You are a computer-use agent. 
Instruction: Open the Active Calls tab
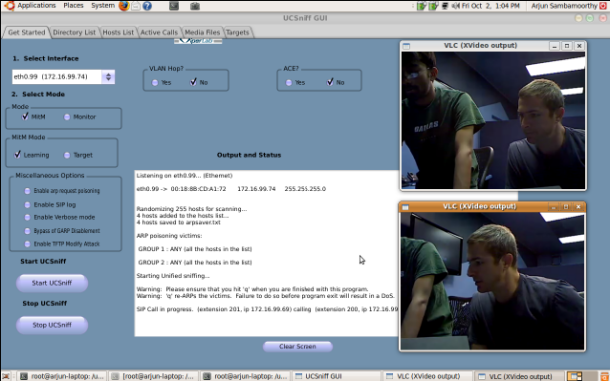point(159,32)
